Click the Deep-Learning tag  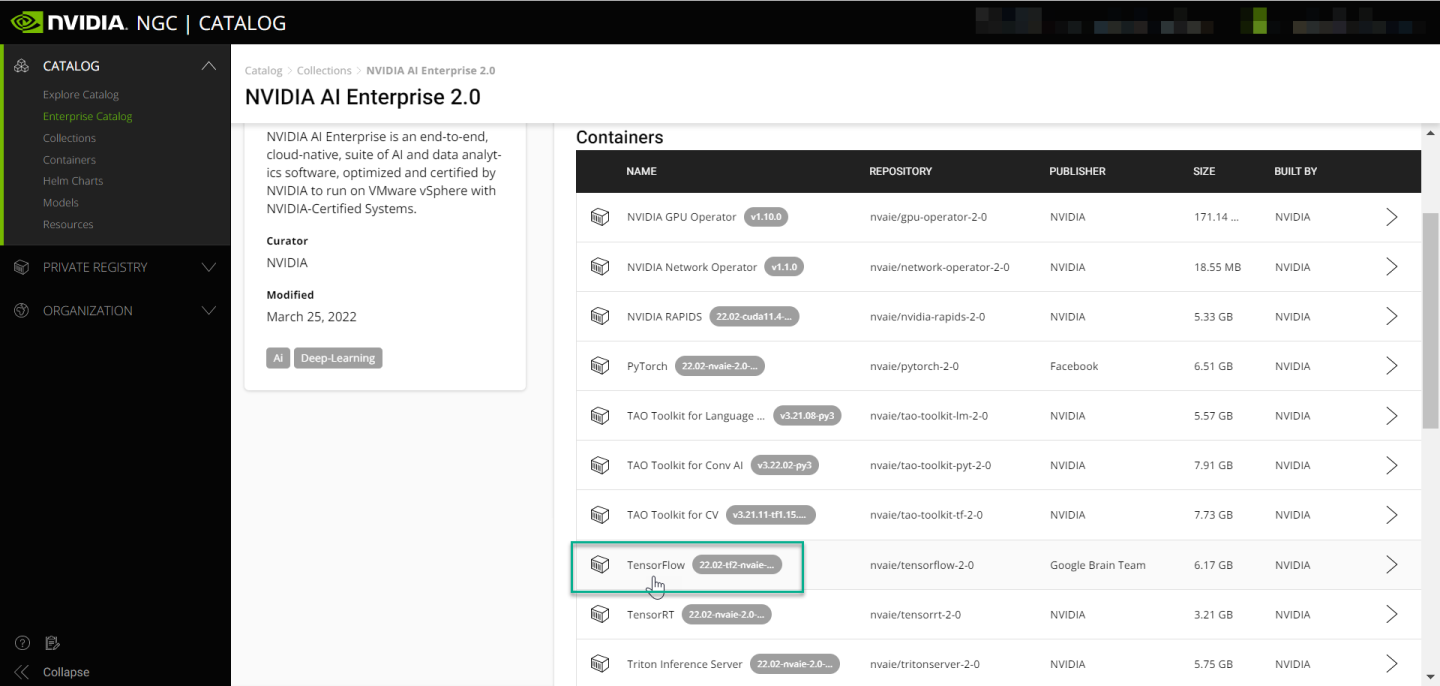tap(338, 358)
